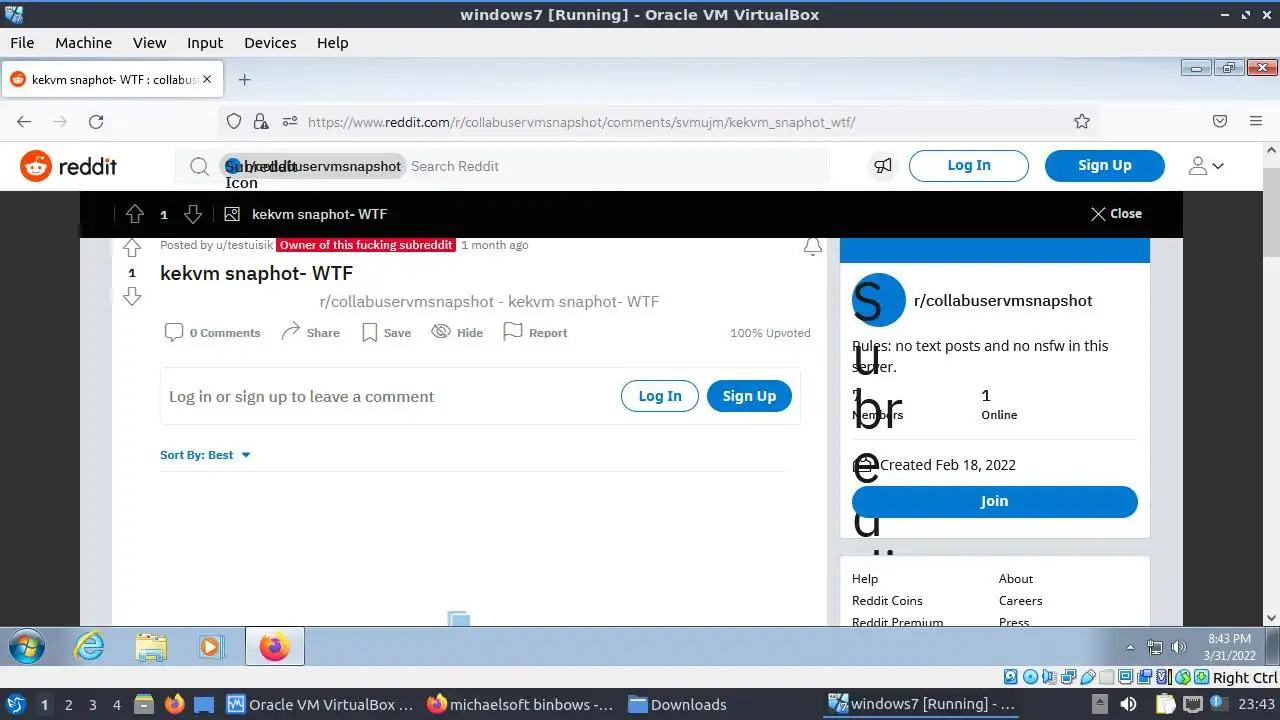Click VirtualBox USB status icon
Screen dimensions: 1280x720
(x=1088, y=678)
